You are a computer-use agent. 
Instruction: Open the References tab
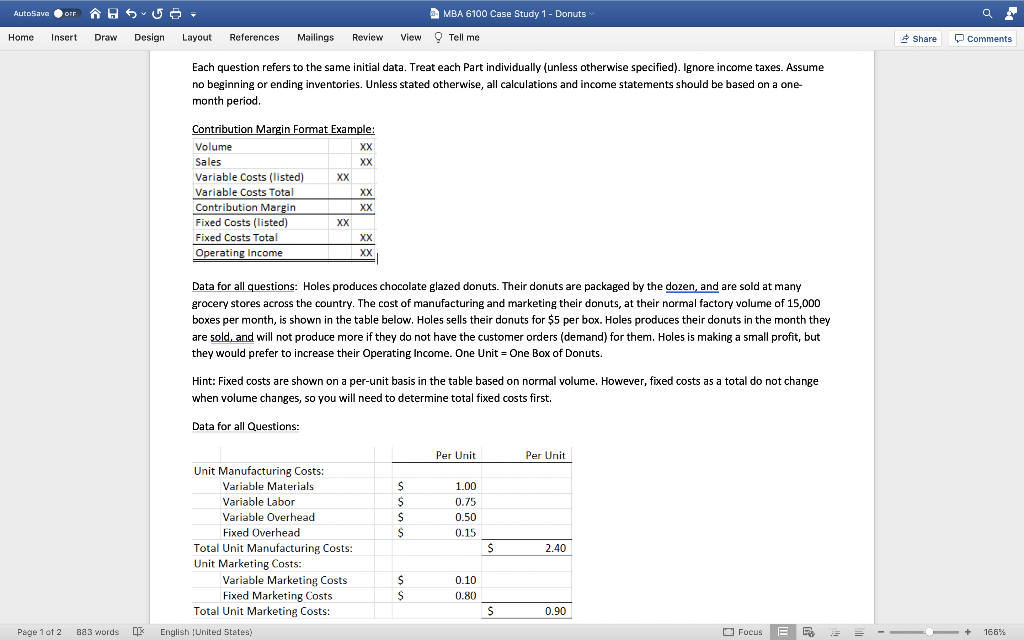(x=255, y=38)
